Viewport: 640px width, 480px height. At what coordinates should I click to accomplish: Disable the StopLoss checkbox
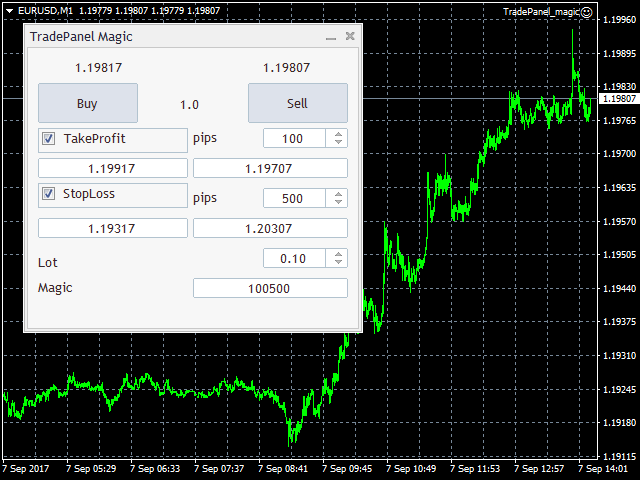(x=49, y=193)
